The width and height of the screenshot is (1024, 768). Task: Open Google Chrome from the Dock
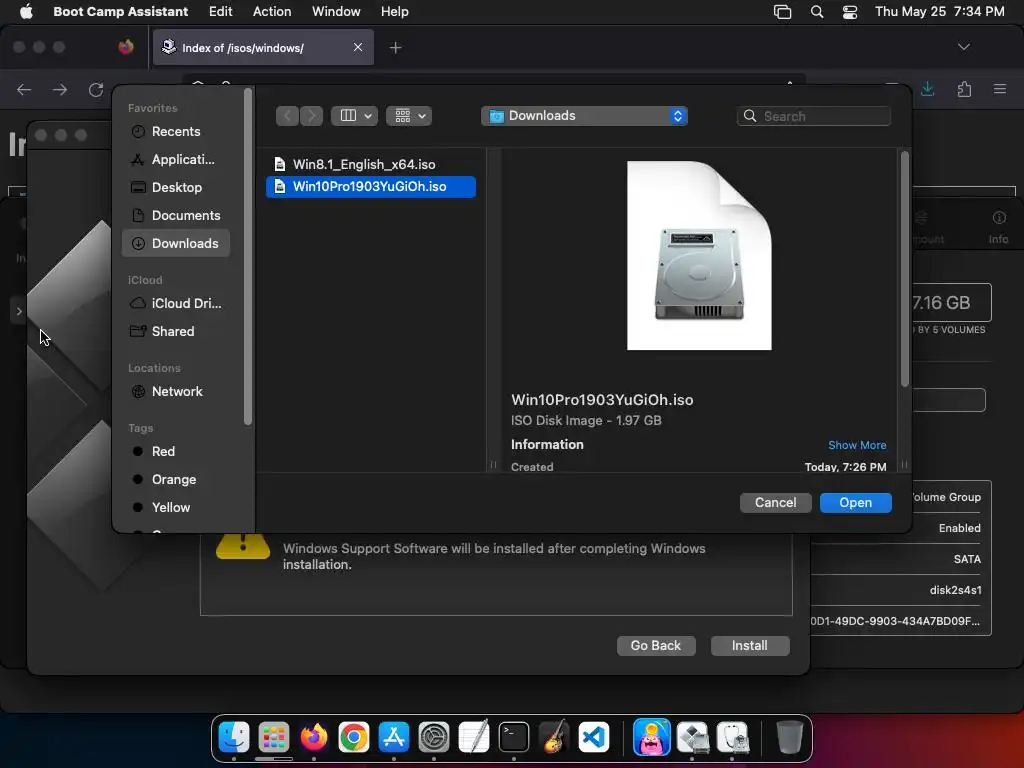tap(353, 737)
